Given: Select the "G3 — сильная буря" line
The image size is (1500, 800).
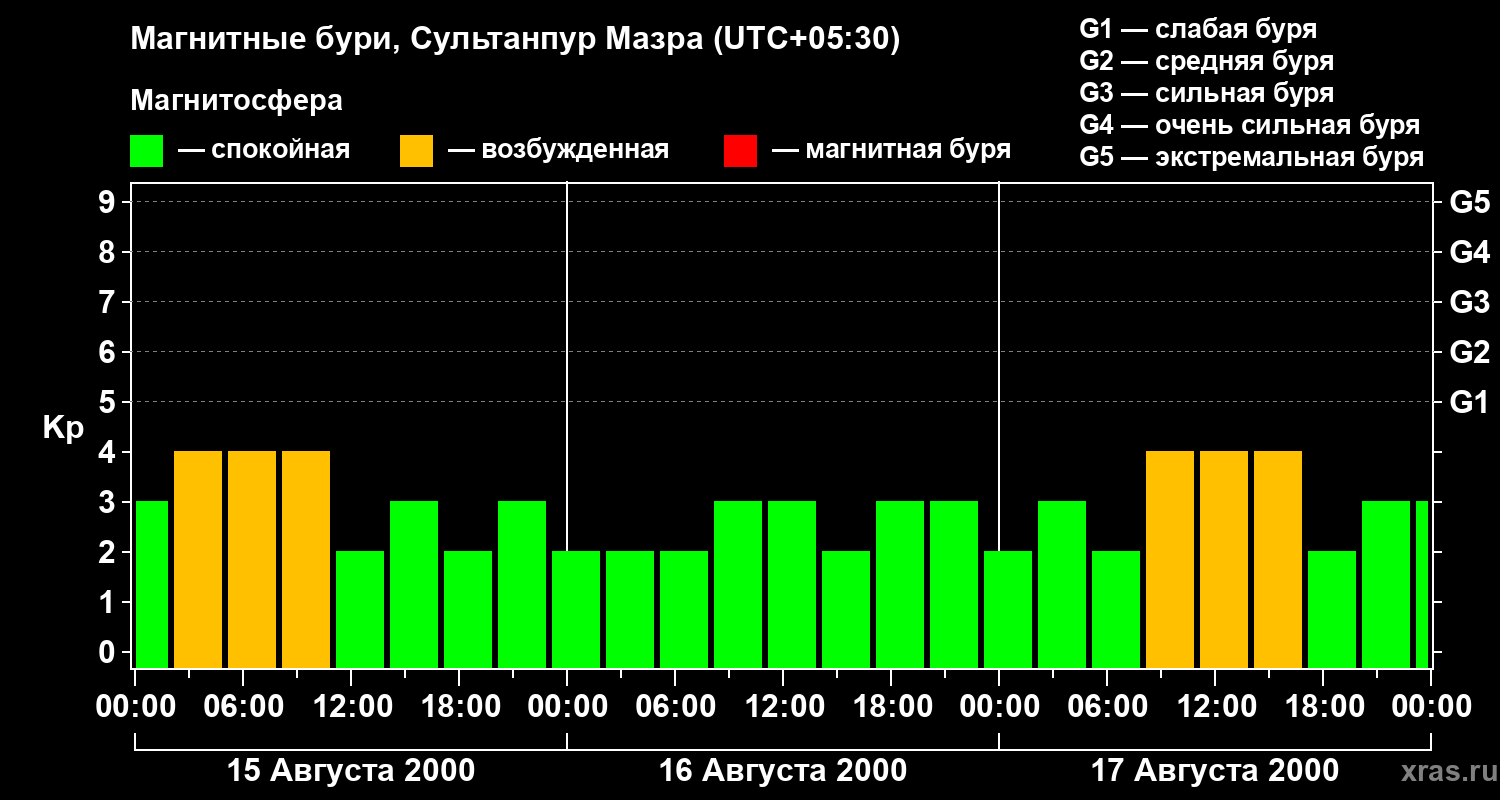Looking at the screenshot, I should tap(1207, 93).
